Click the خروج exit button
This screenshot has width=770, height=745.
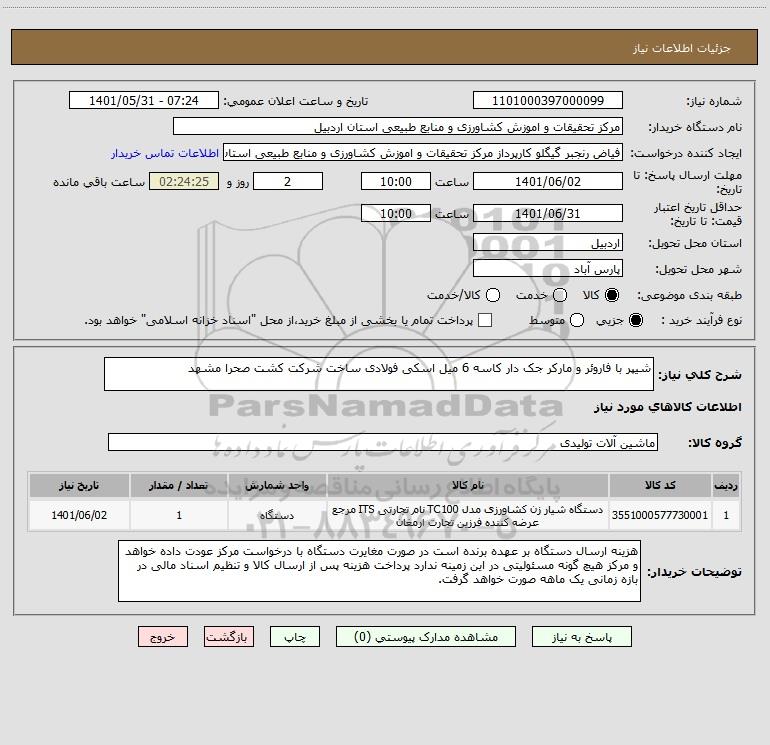[163, 637]
